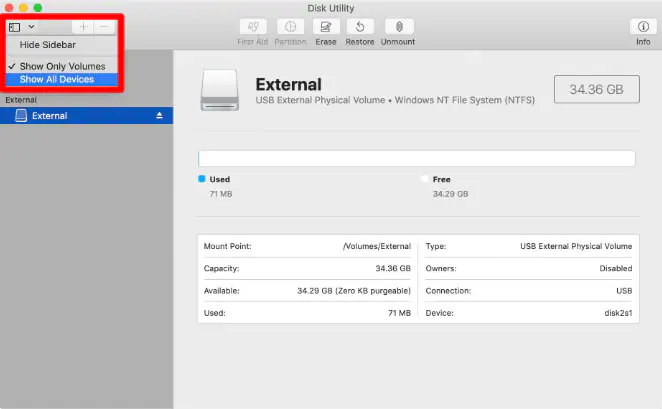Click the 71 MB used value under Used legend
The image size is (662, 409).
[221, 194]
